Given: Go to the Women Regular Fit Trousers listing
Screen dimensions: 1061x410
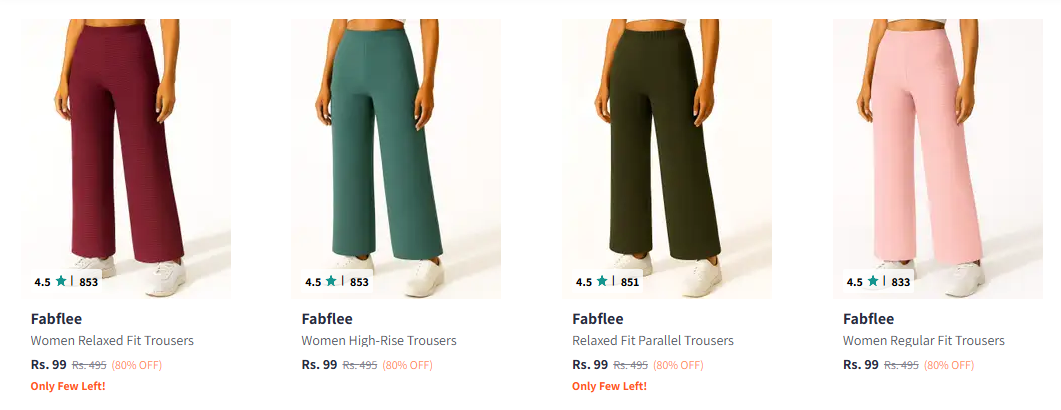Looking at the screenshot, I should coord(924,341).
